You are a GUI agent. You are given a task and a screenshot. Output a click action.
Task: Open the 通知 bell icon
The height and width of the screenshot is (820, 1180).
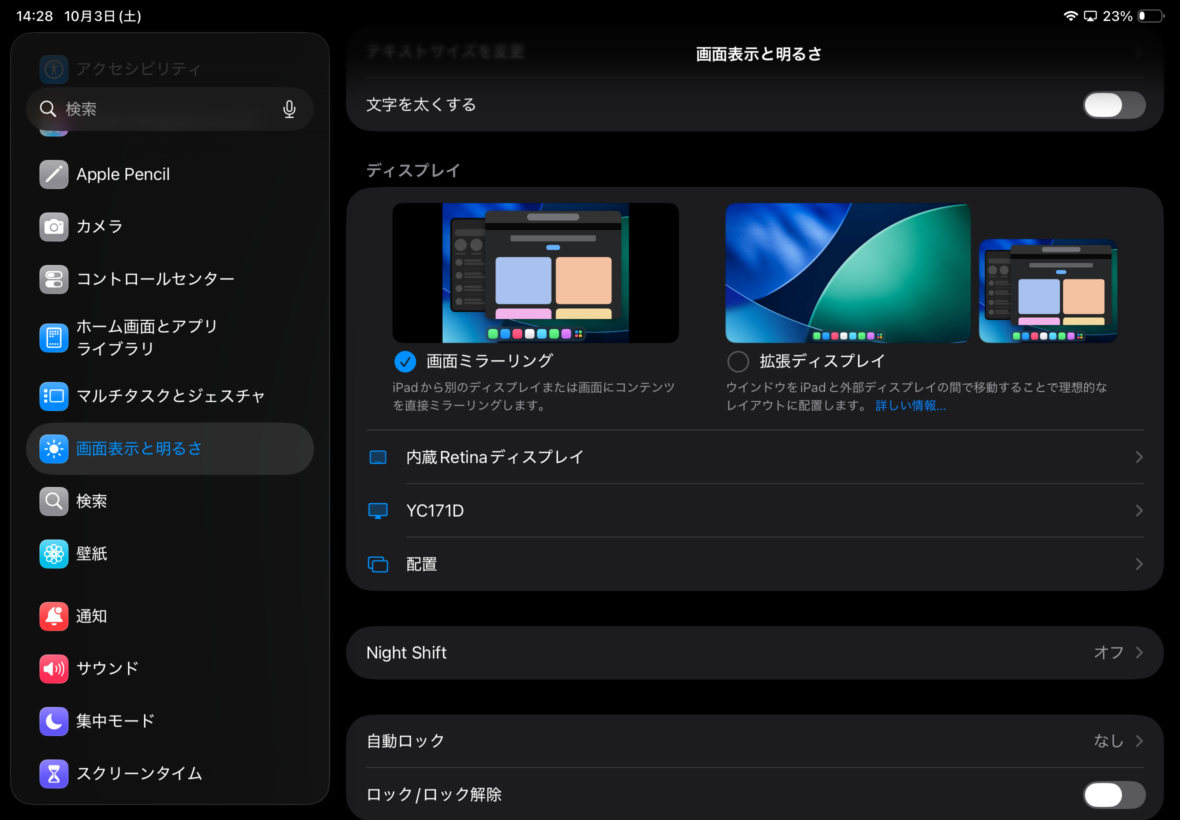pos(53,616)
